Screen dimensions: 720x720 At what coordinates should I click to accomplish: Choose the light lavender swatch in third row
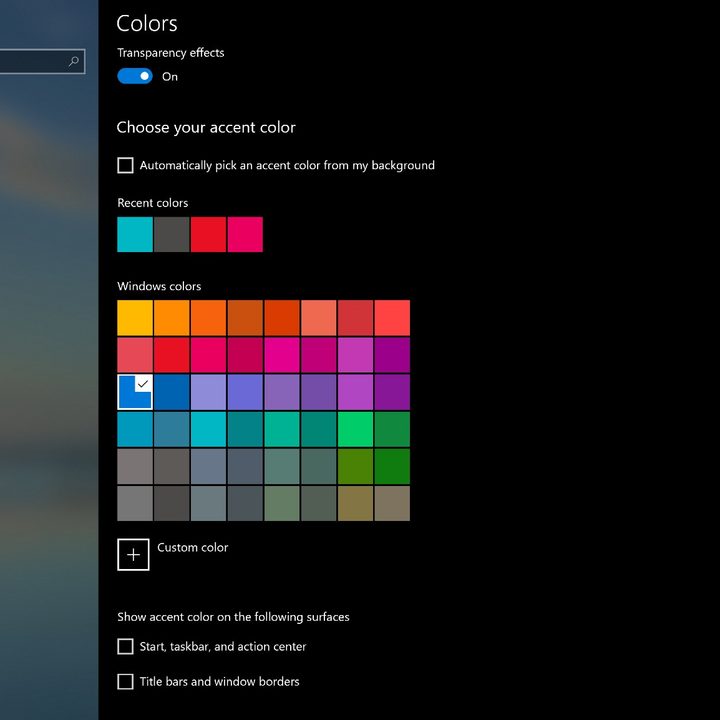tap(208, 392)
